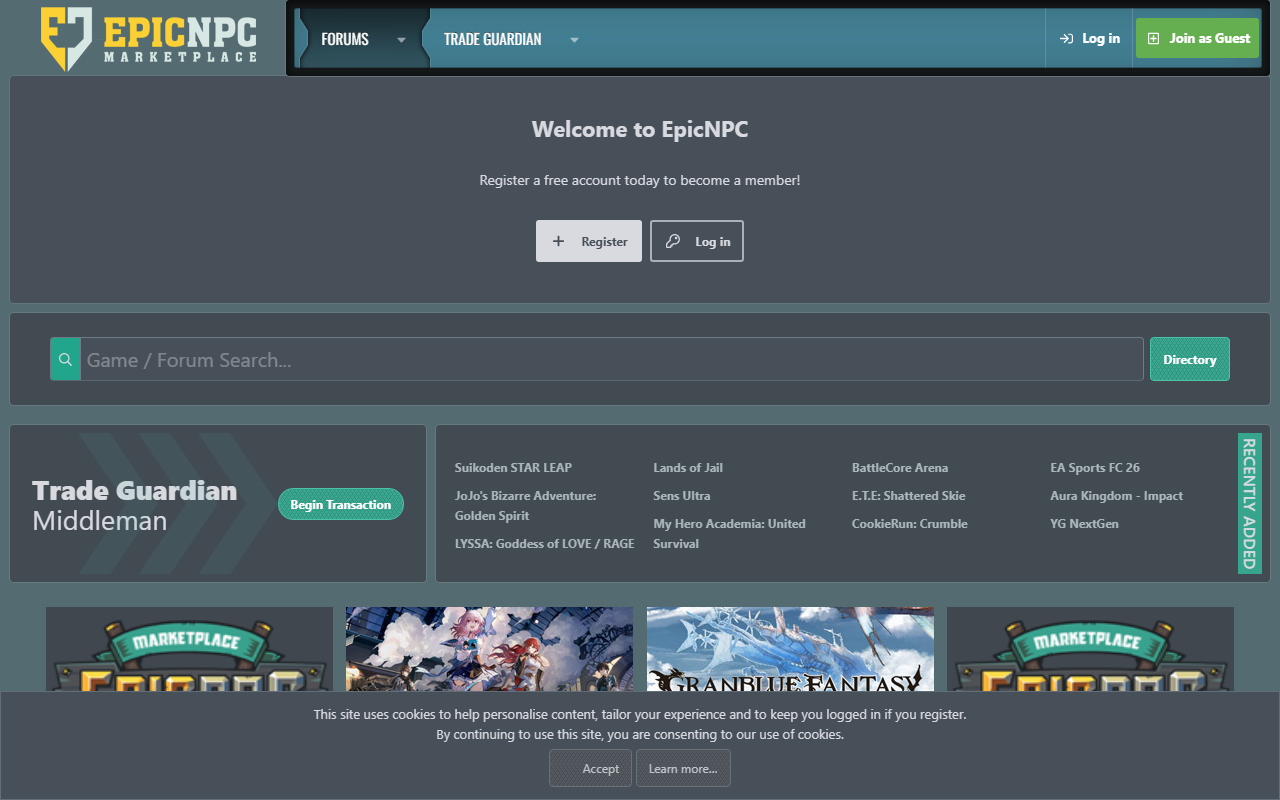Open the Lands of Jail link

click(x=688, y=468)
